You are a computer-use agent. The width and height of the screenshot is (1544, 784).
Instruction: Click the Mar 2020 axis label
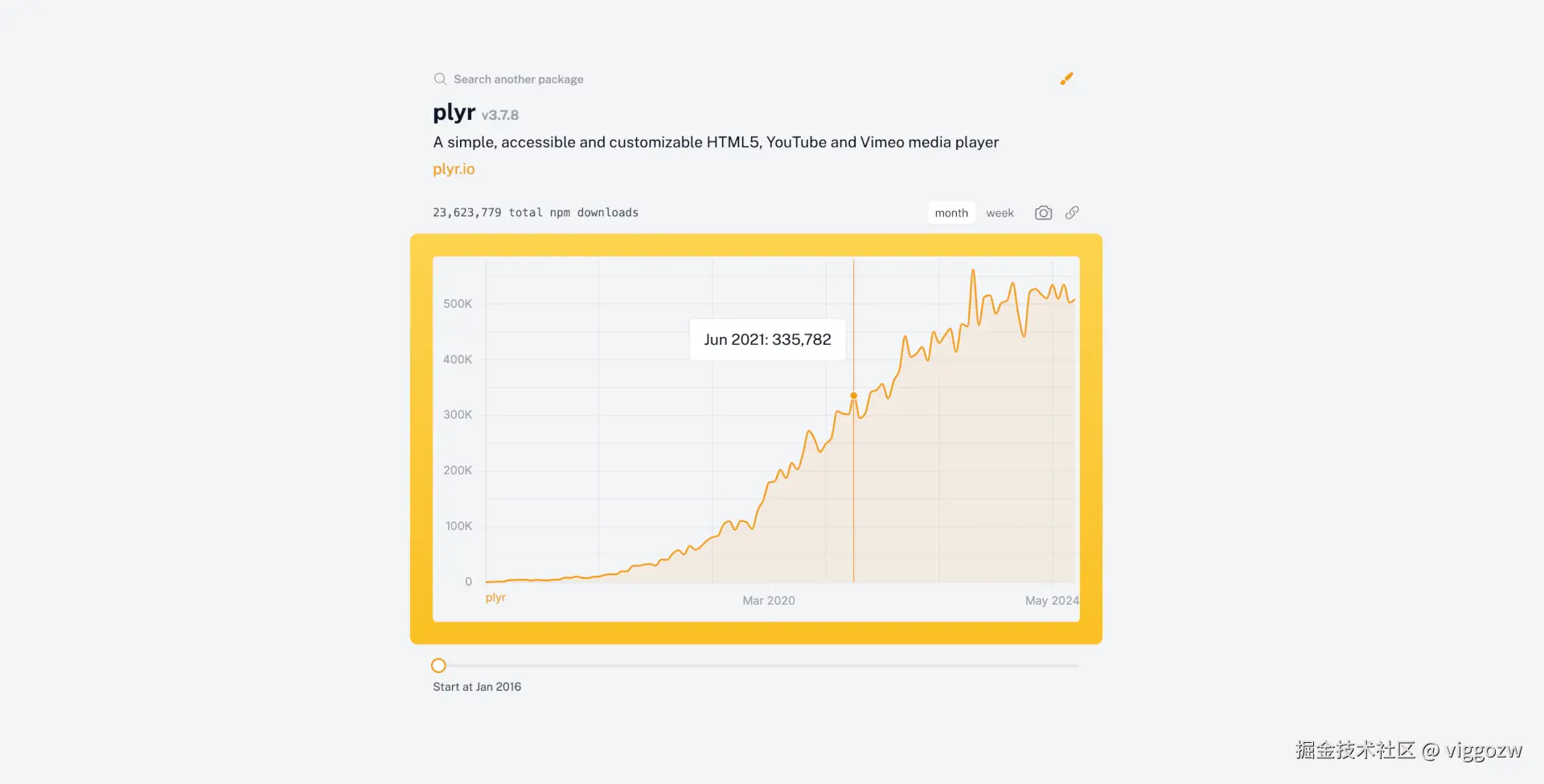tap(768, 601)
